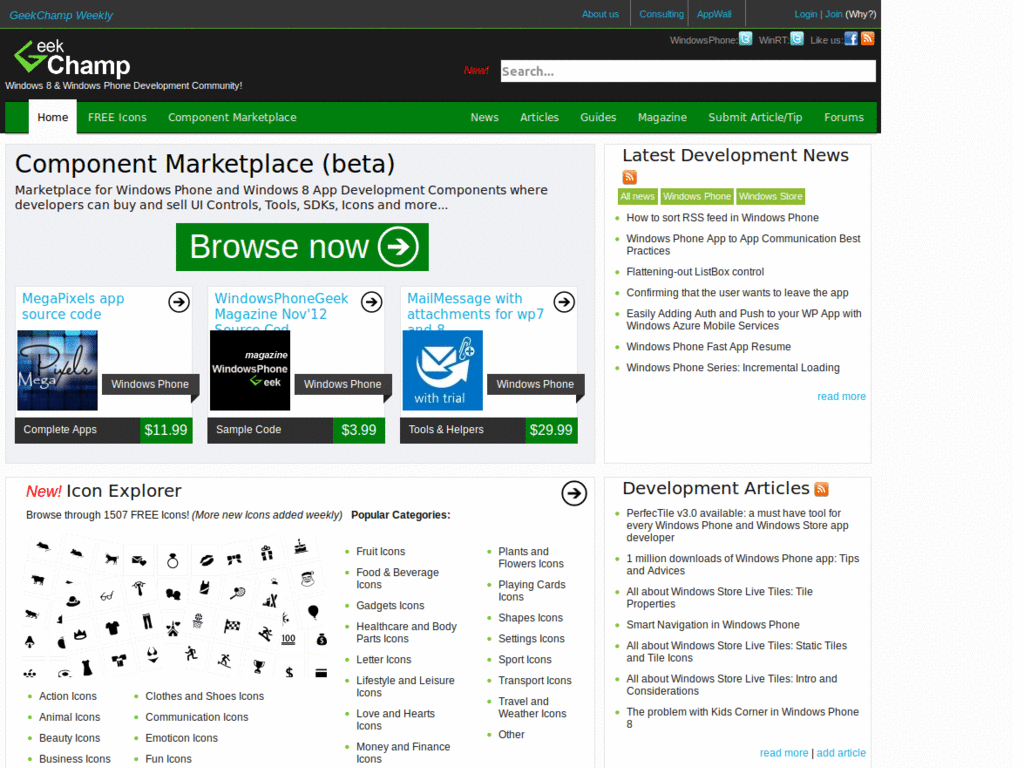The image size is (1024, 768).
Task: Click the WinRT Twitter icon
Action: 797,39
